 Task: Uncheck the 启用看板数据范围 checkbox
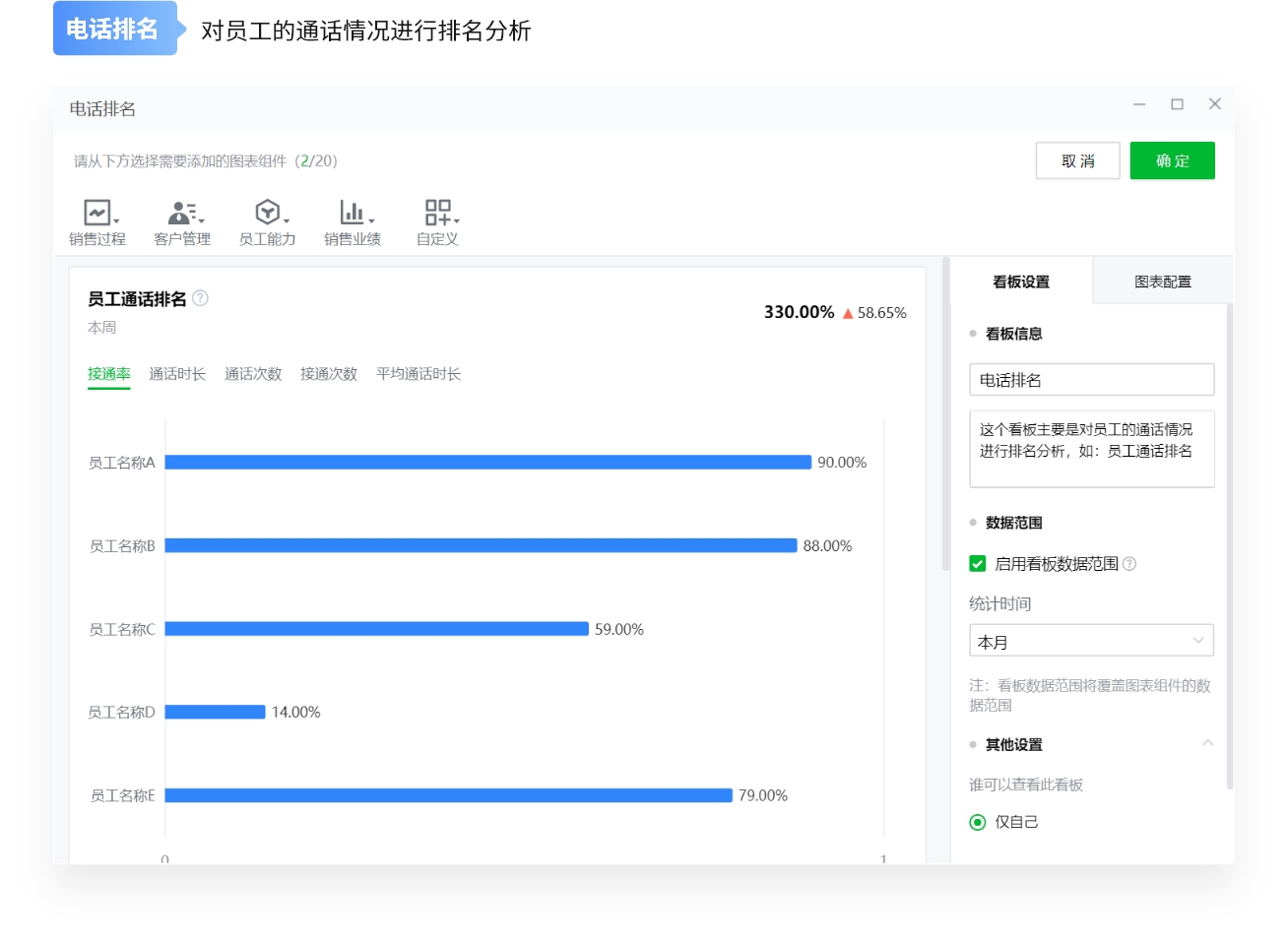pyautogui.click(x=977, y=564)
